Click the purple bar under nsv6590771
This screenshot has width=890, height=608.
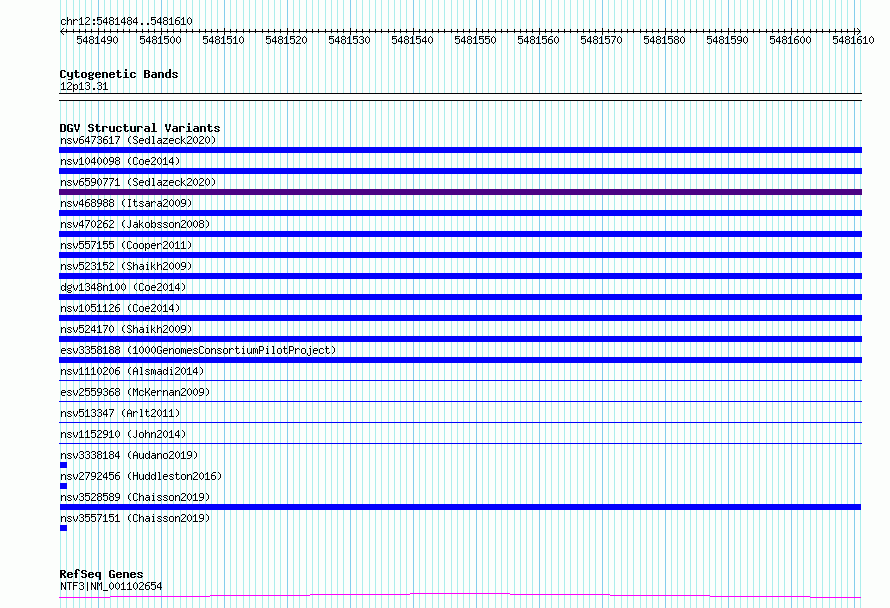tap(460, 192)
